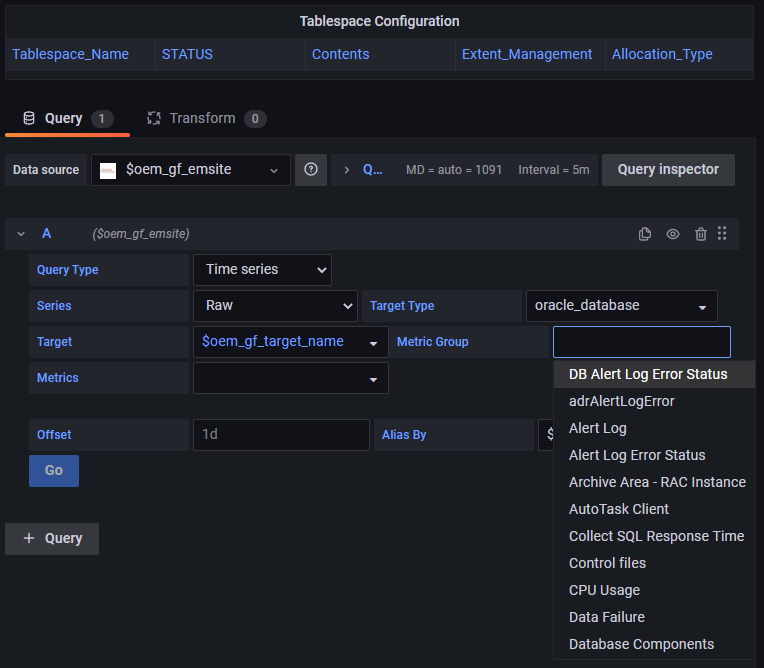Open the Series Raw dropdown

pyautogui.click(x=275, y=305)
